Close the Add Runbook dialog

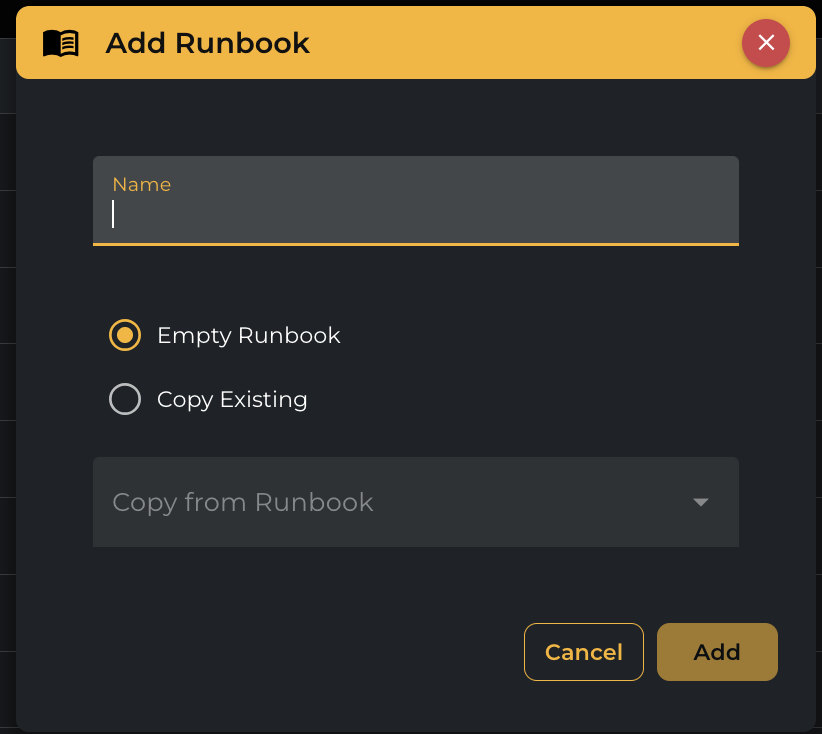(765, 42)
